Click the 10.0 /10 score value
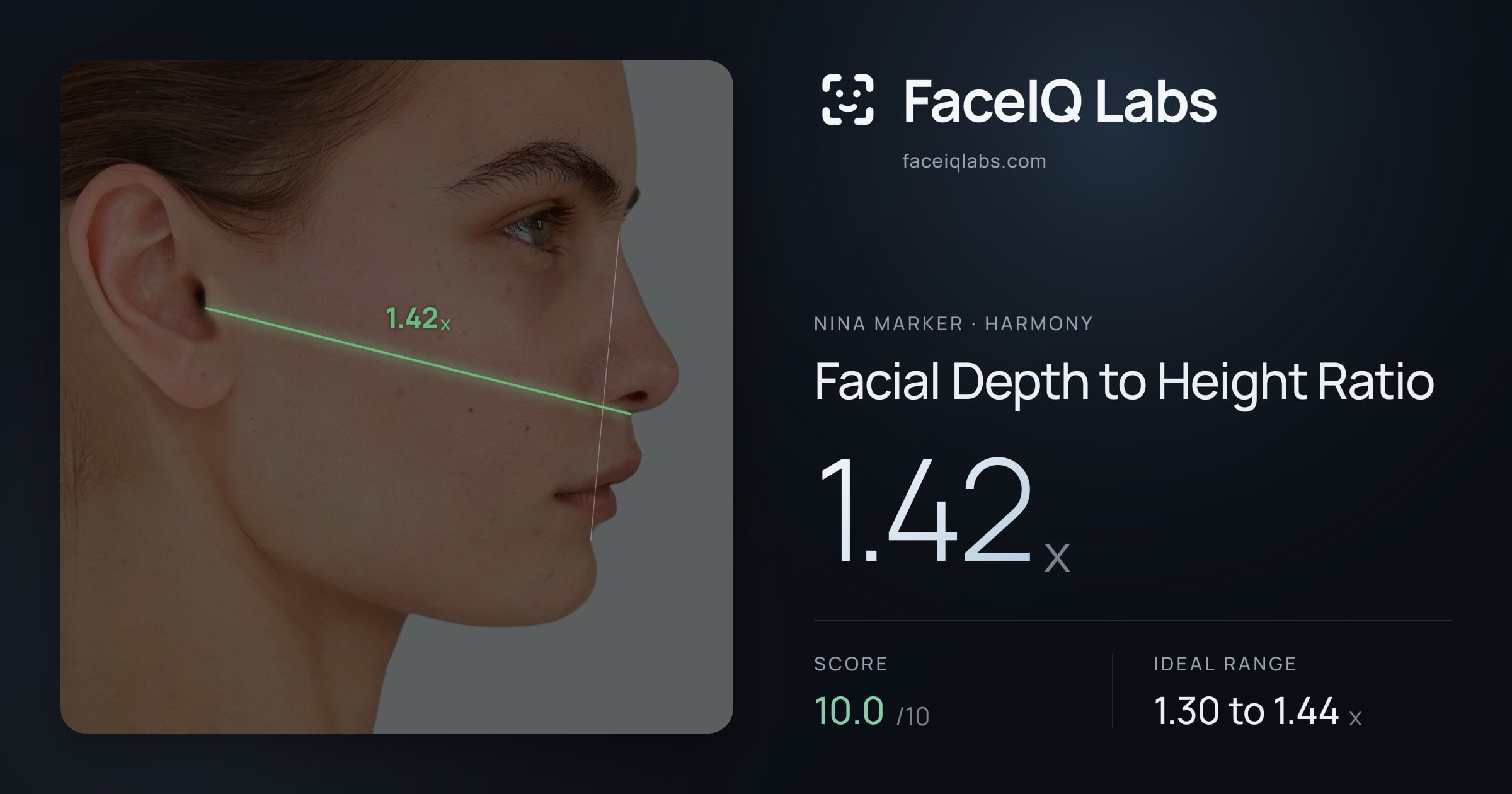The width and height of the screenshot is (1512, 794). pyautogui.click(x=871, y=711)
